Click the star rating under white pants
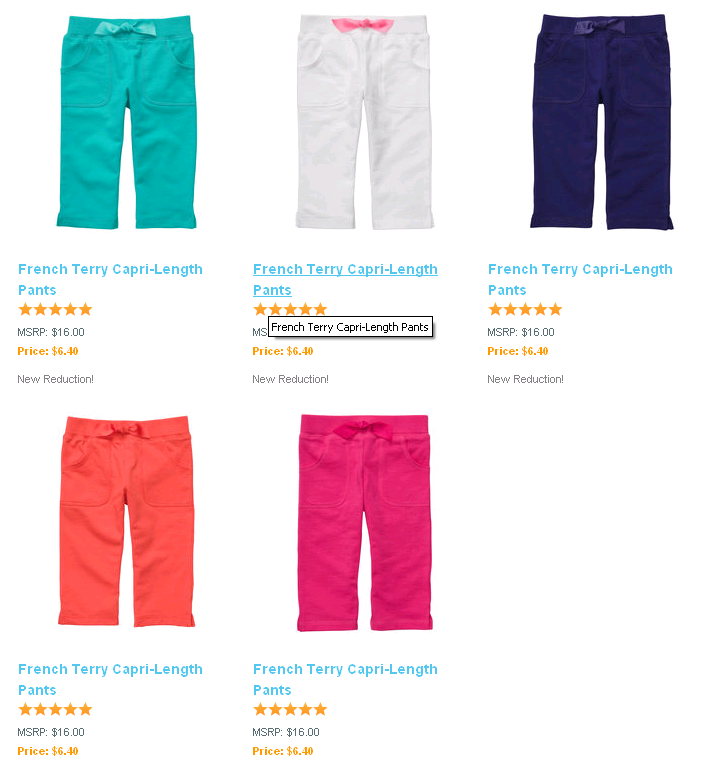713x757 pixels. 290,309
